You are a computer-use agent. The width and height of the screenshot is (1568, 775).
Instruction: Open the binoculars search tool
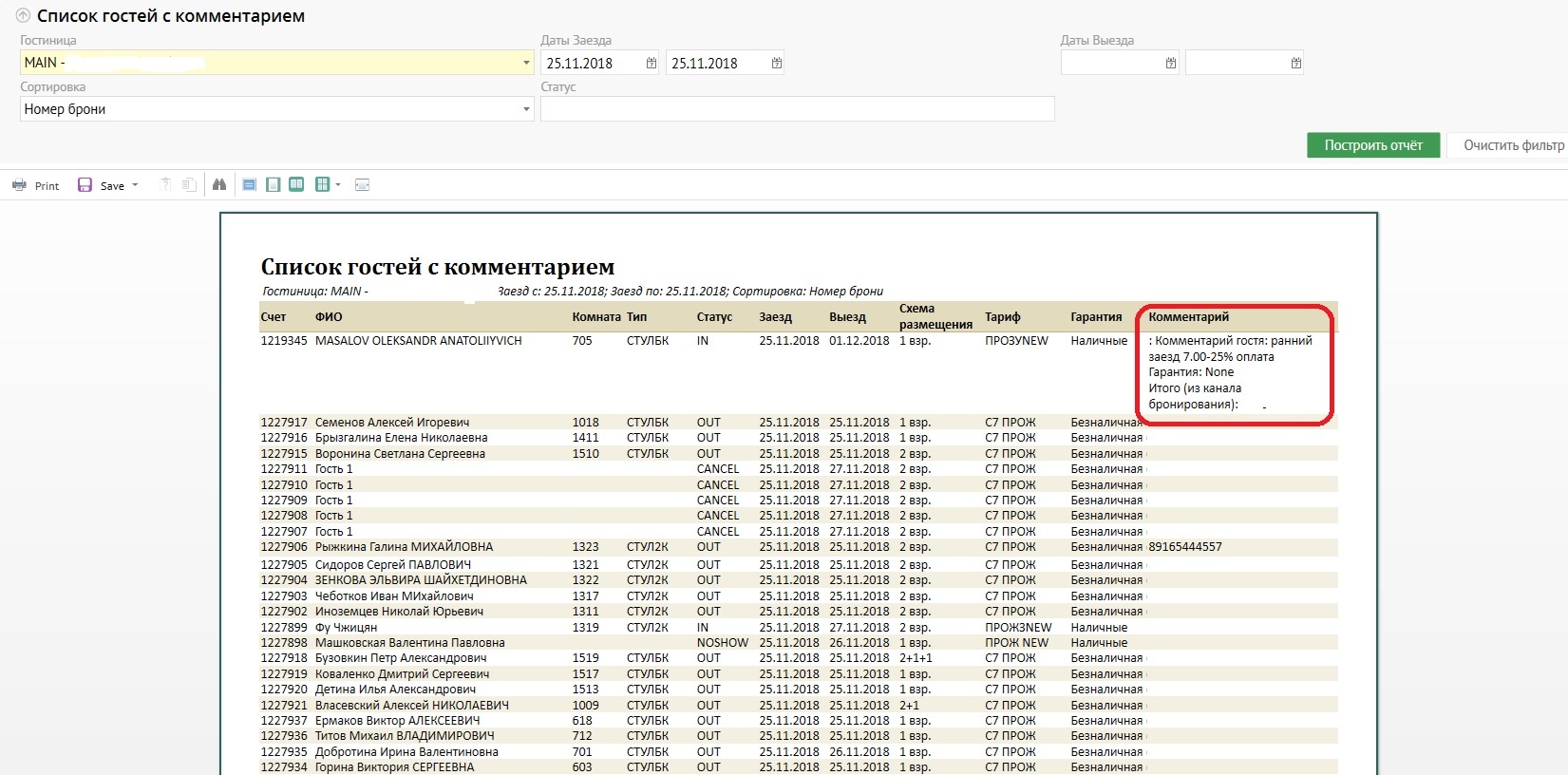point(219,185)
